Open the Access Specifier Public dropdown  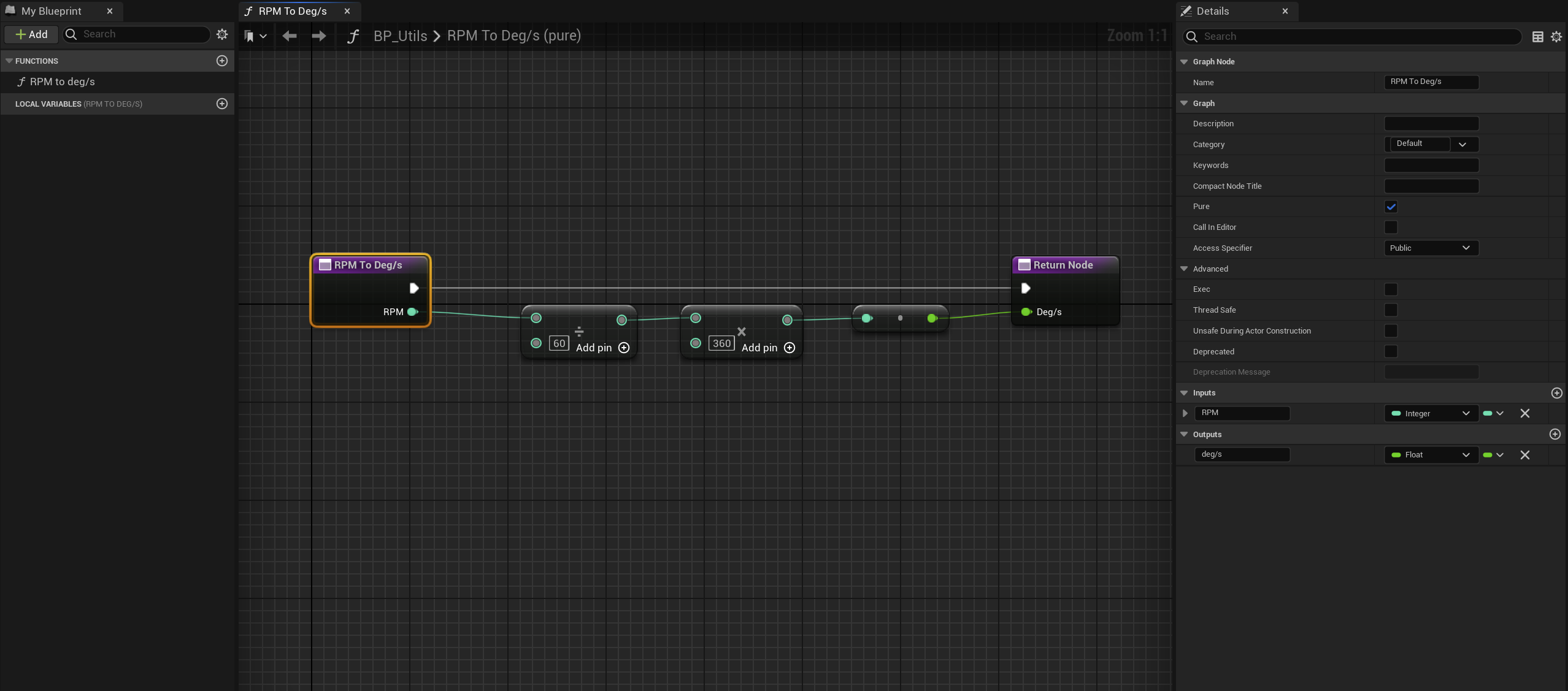click(1431, 248)
